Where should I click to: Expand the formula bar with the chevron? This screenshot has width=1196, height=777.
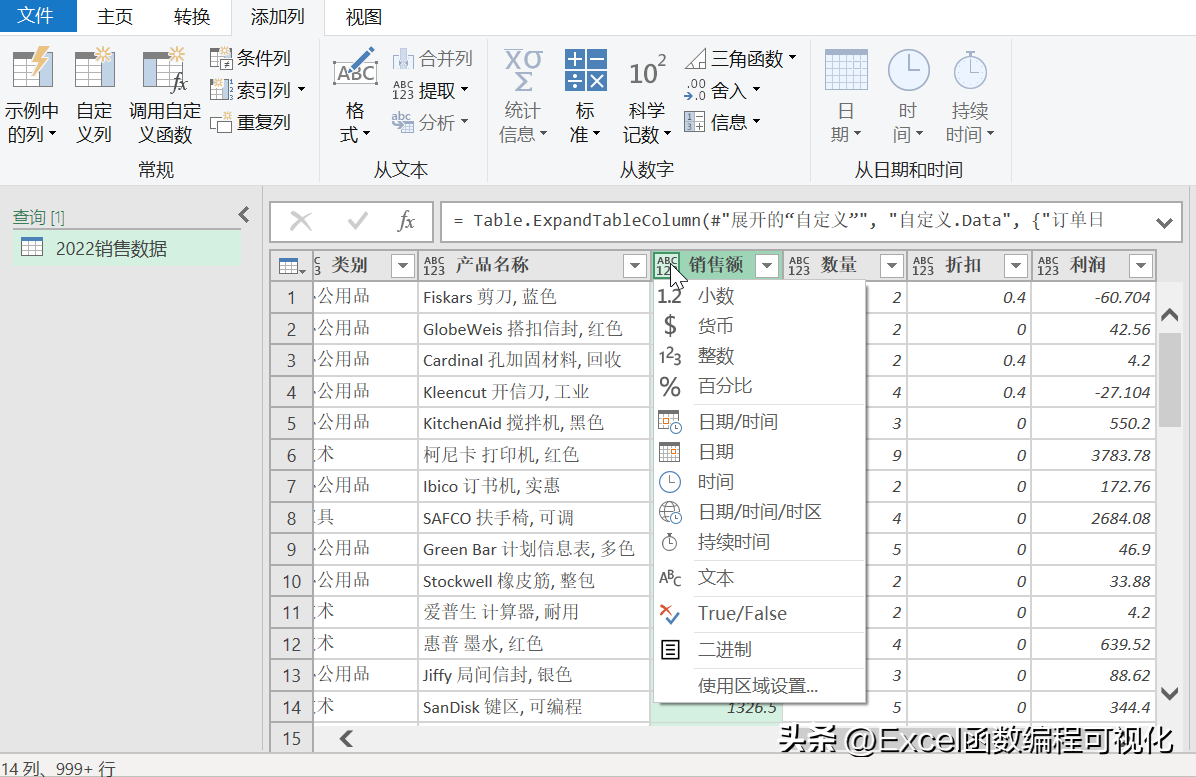[x=1164, y=223]
